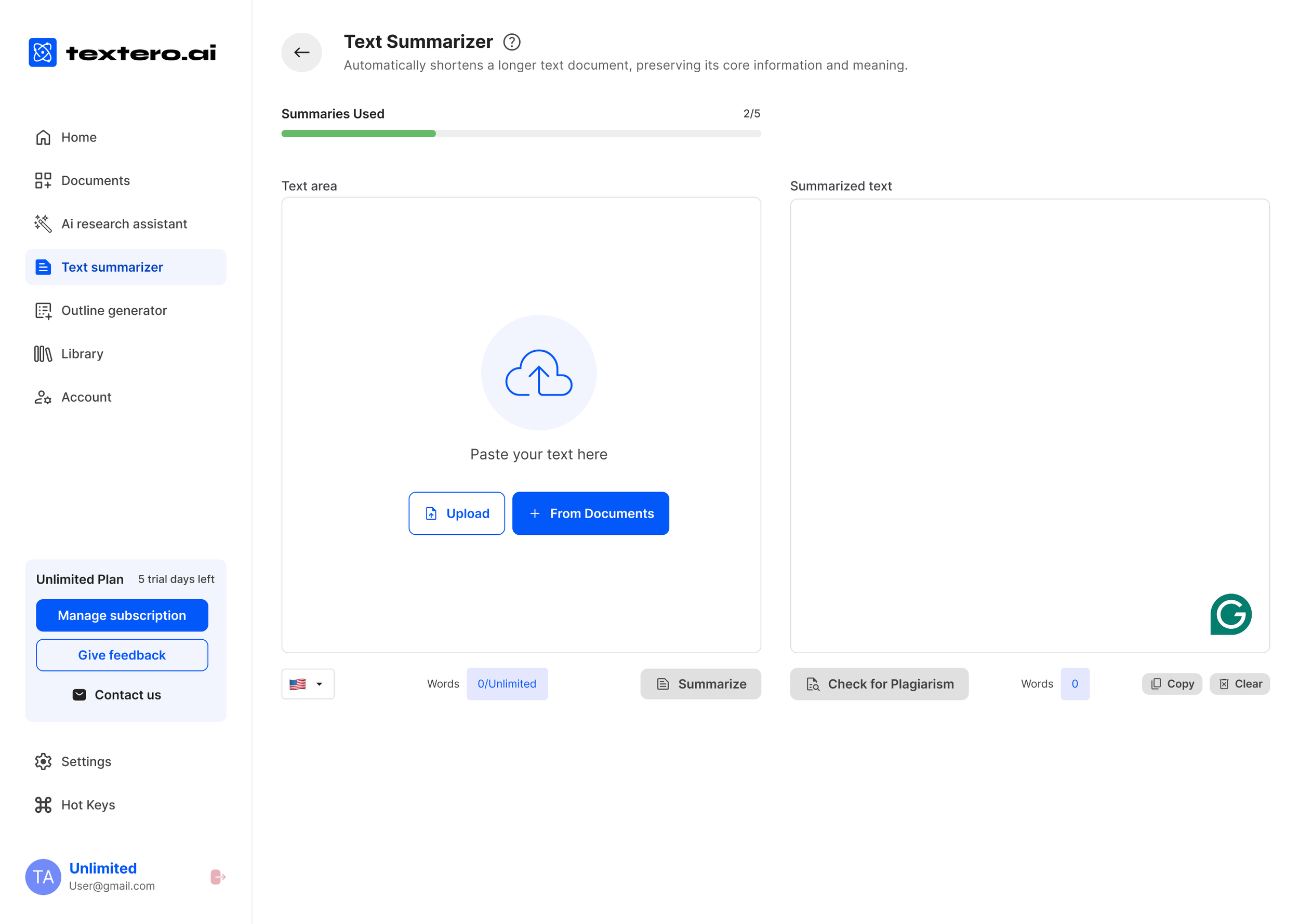Click the textero.ai logo

coord(122,52)
